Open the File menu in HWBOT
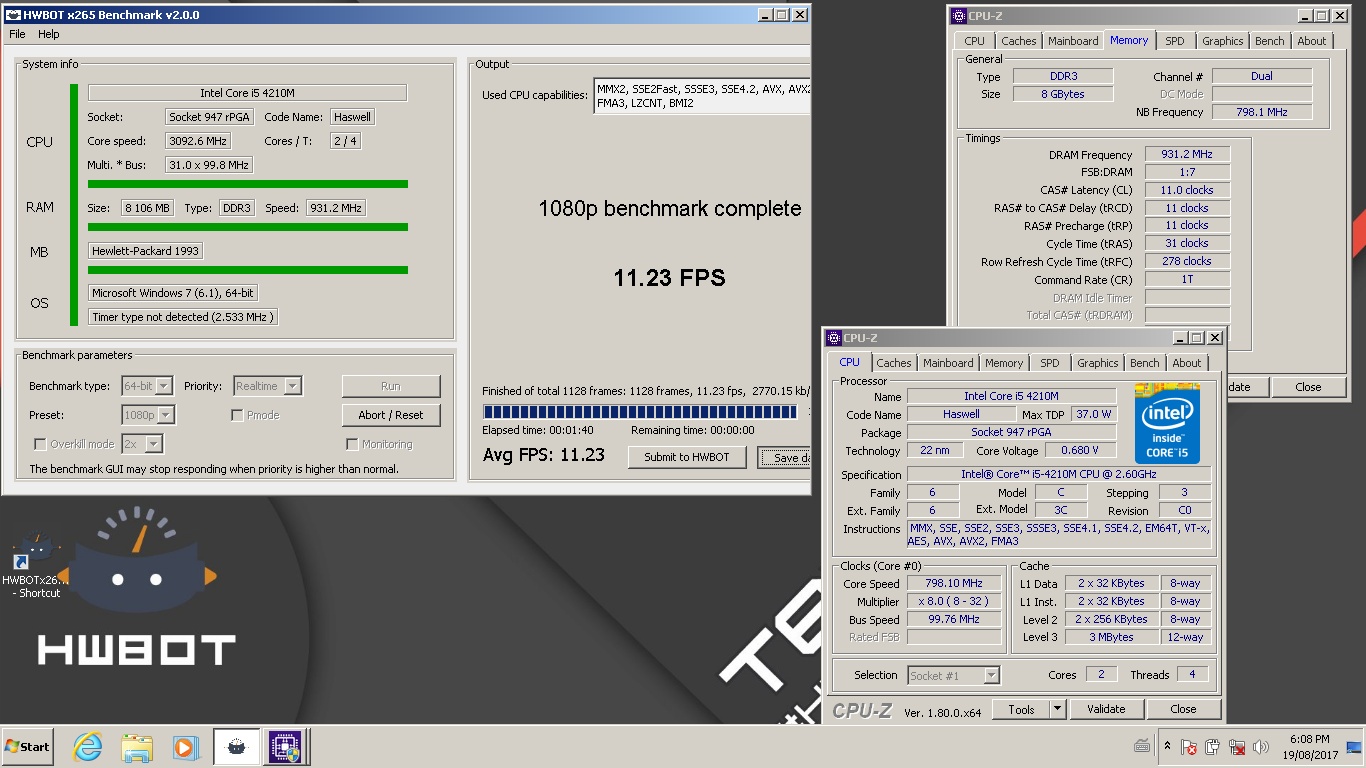The height and width of the screenshot is (768, 1366). (x=17, y=34)
